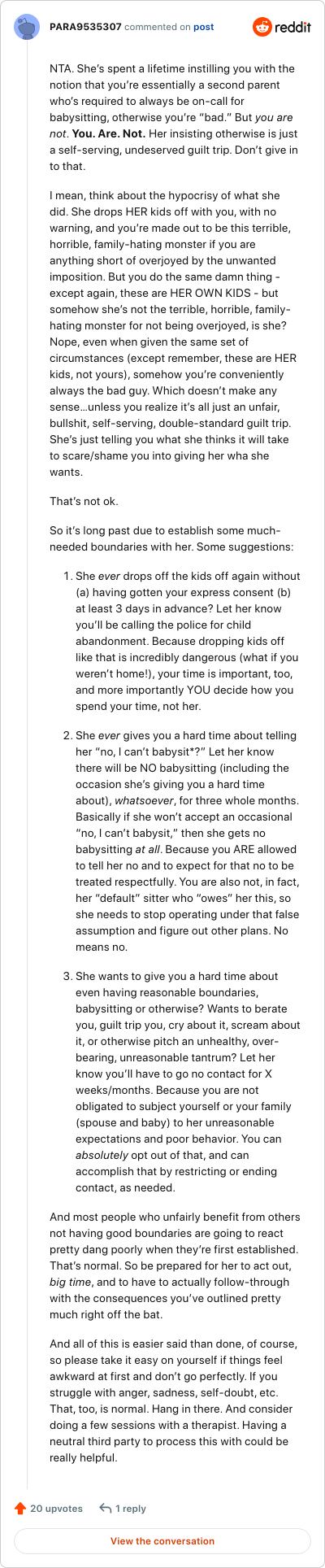Click the "View the conversation" button
Screen dimensions: 325x1568
pyautogui.click(x=162, y=1540)
